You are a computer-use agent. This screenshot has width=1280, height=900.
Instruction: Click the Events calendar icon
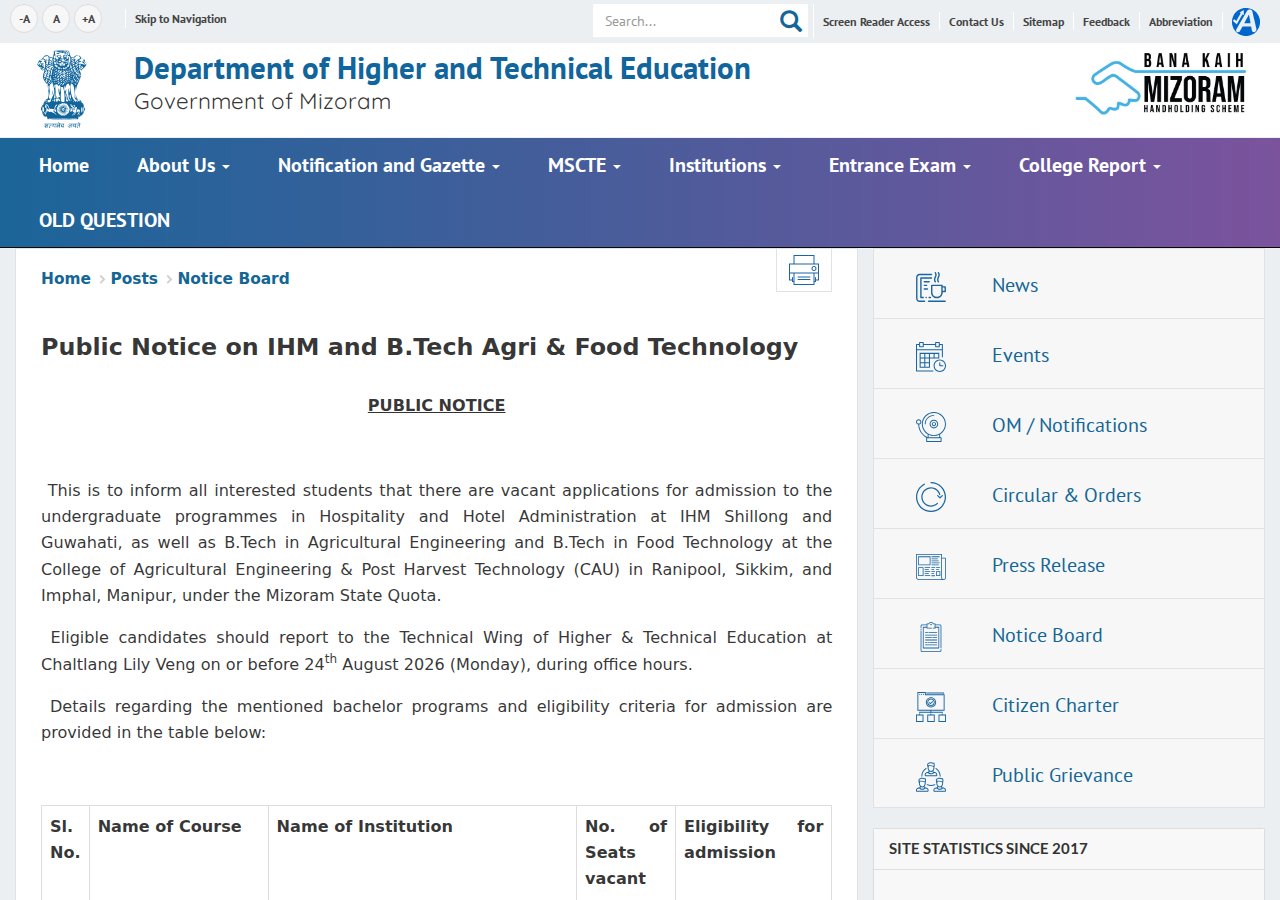coord(931,356)
